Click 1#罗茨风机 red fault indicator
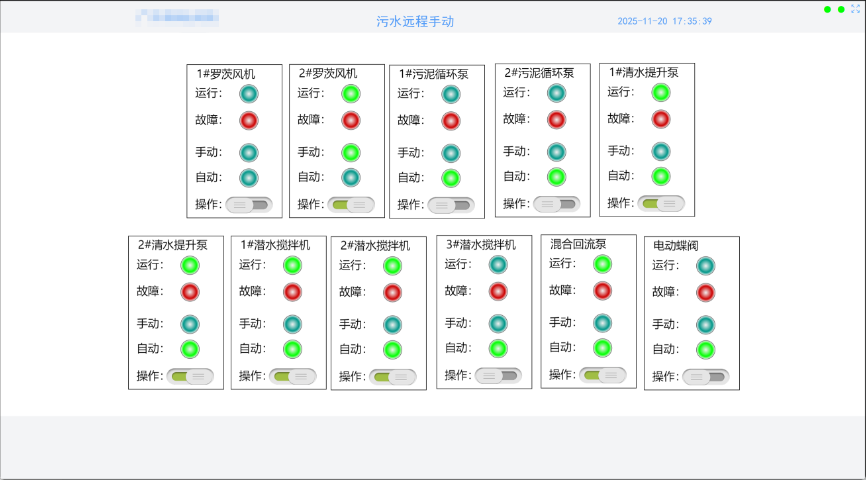866x480 pixels. pyautogui.click(x=249, y=120)
